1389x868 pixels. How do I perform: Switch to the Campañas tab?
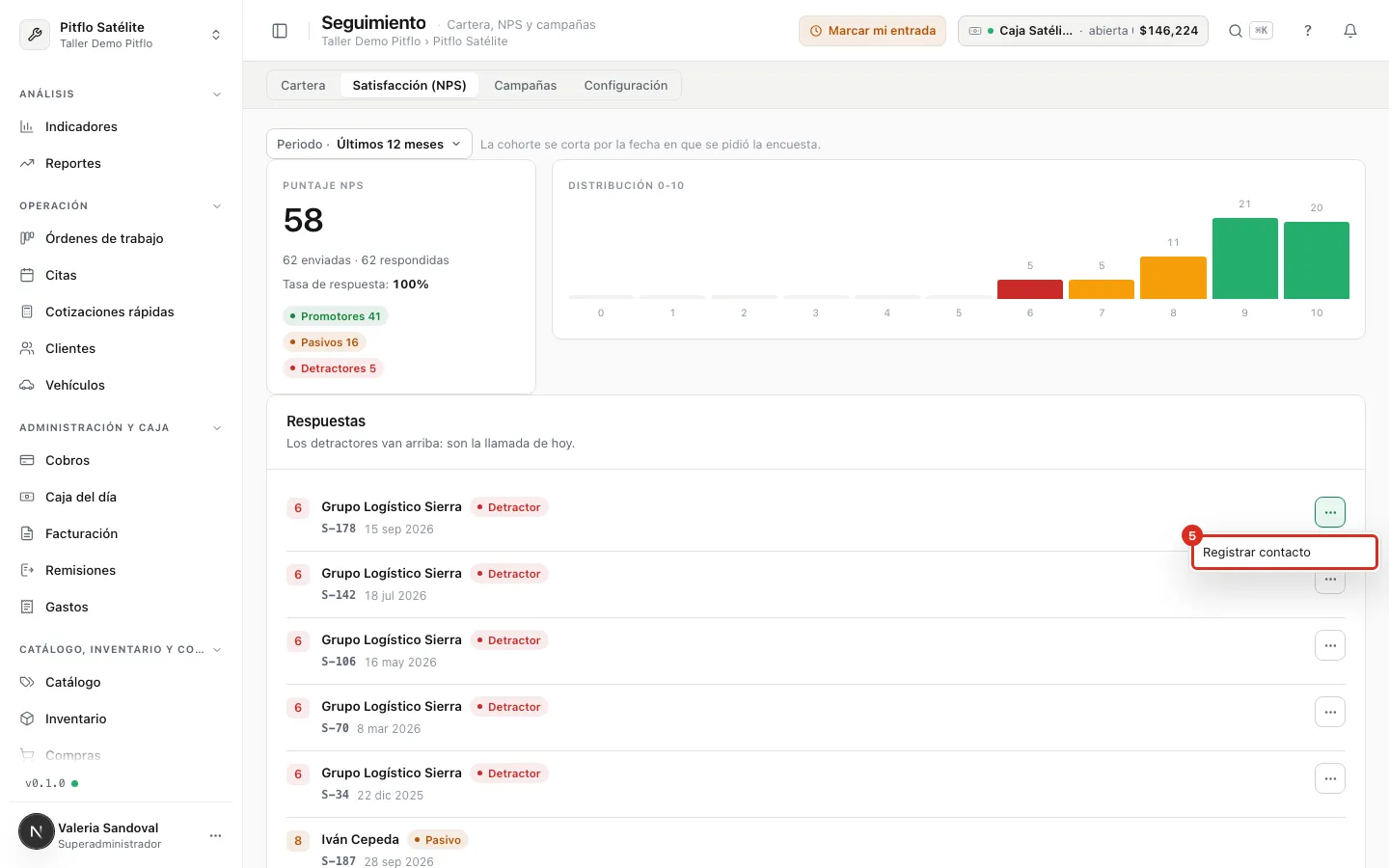pos(525,85)
